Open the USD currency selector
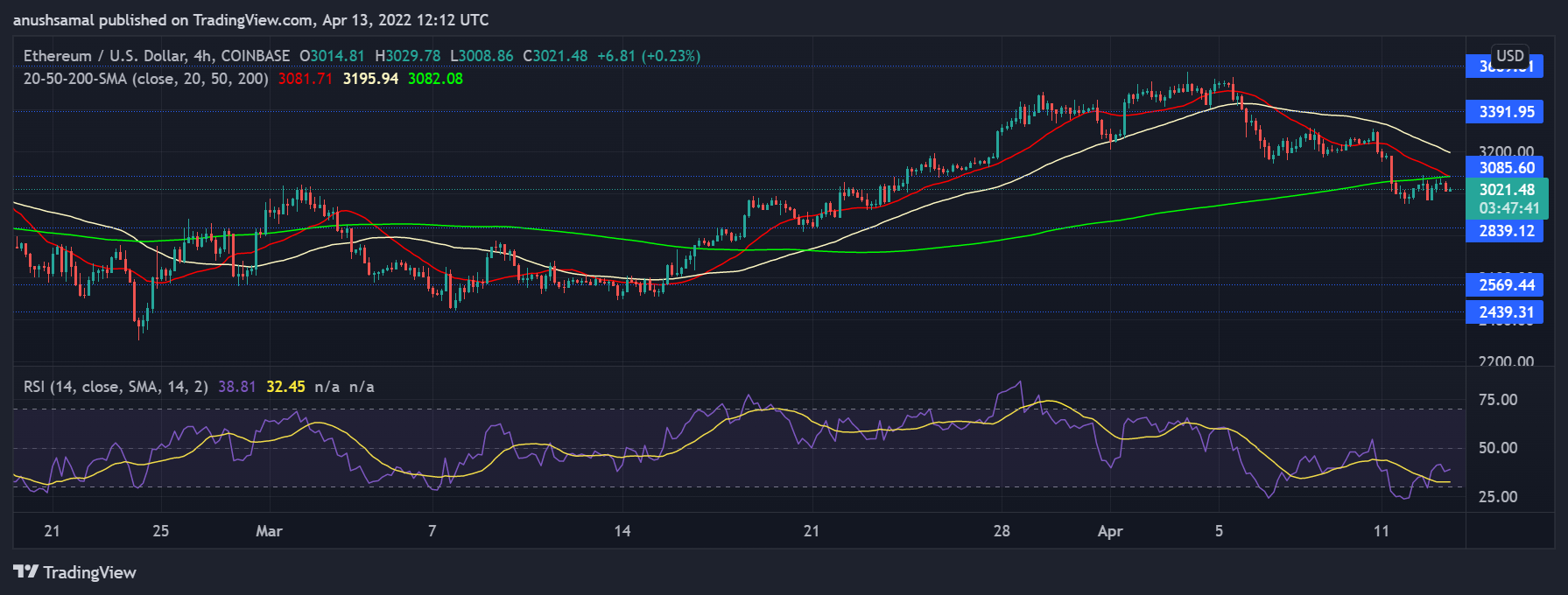 1509,55
